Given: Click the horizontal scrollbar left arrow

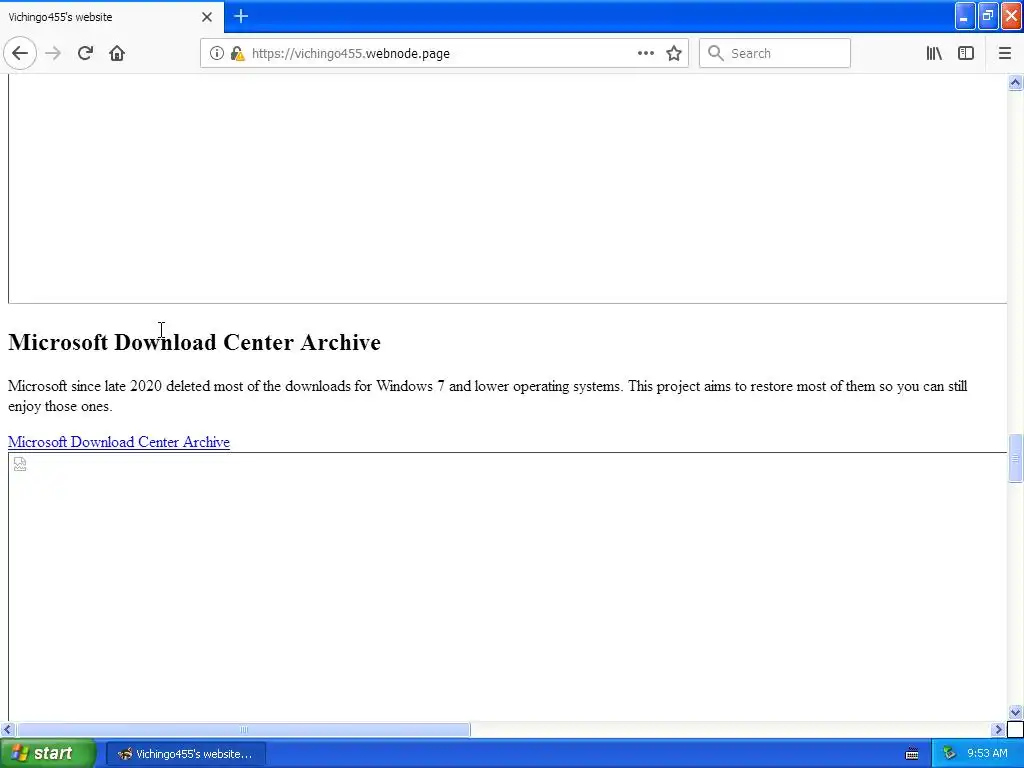Looking at the screenshot, I should (7, 729).
